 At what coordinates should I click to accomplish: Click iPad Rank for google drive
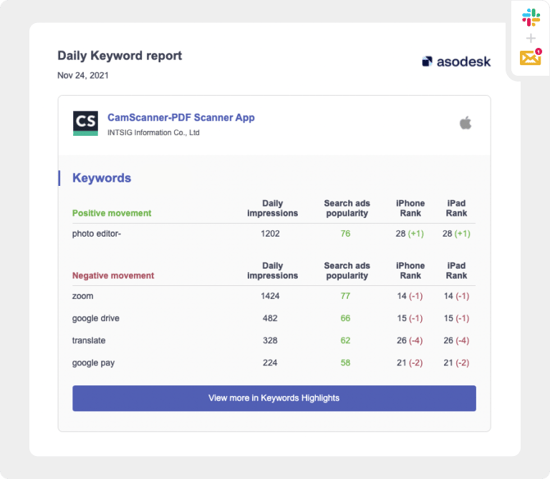click(x=456, y=318)
